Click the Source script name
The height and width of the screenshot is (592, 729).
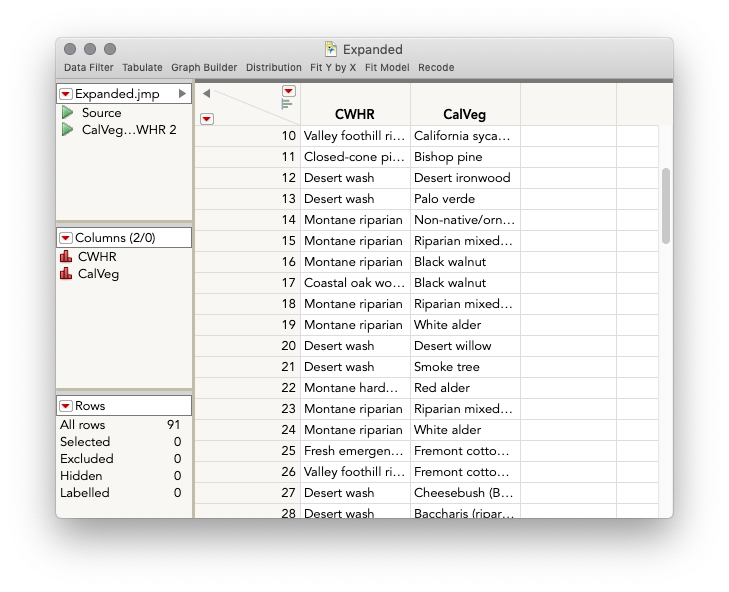101,113
